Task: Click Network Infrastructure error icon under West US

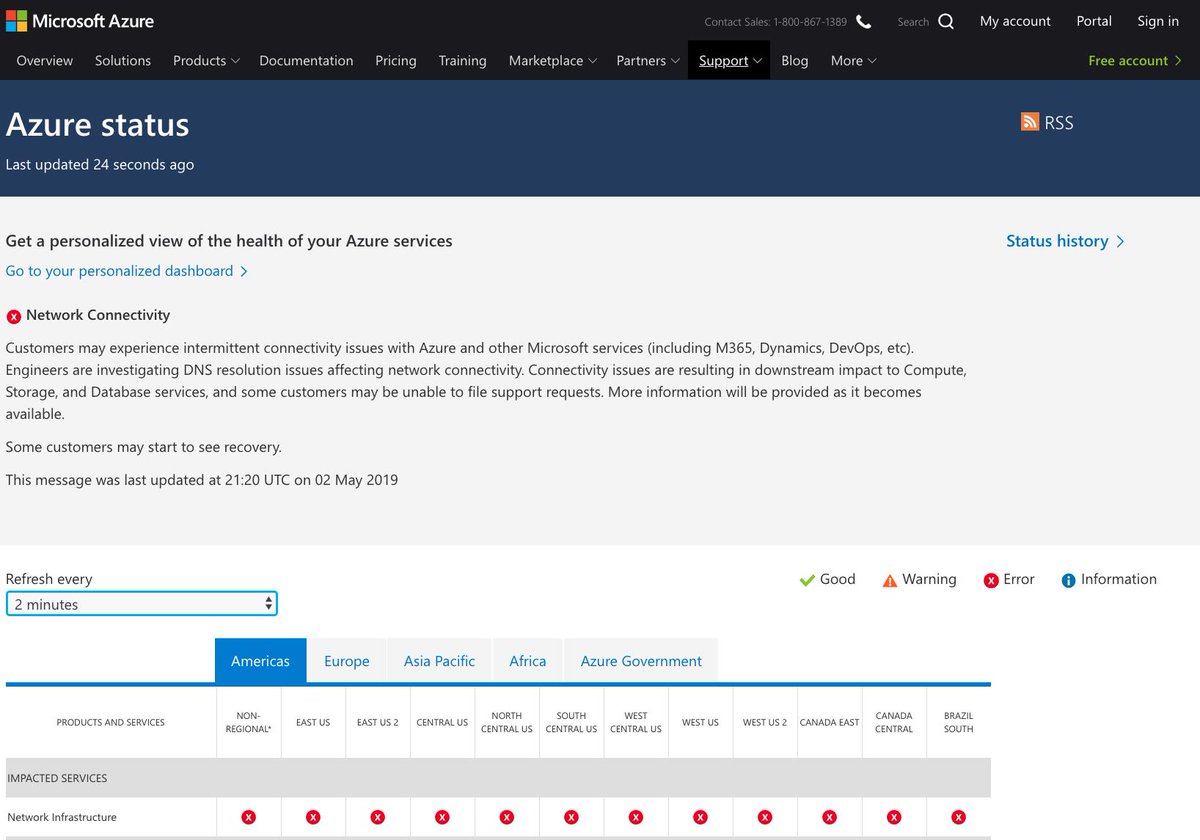Action: point(700,817)
